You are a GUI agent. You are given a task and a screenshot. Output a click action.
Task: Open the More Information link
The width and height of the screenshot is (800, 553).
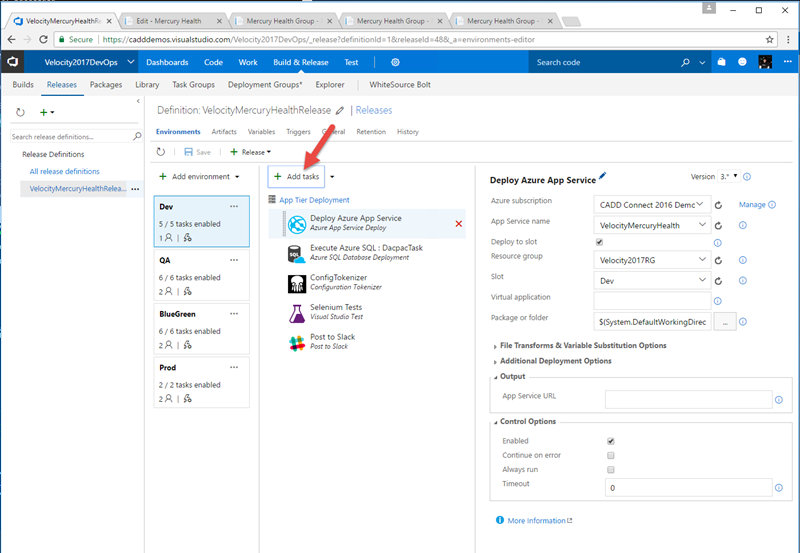(536, 520)
